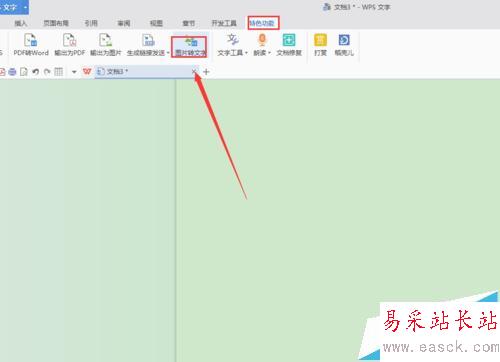
Task: Open the WPS 文字 application menu
Action: 13,7
